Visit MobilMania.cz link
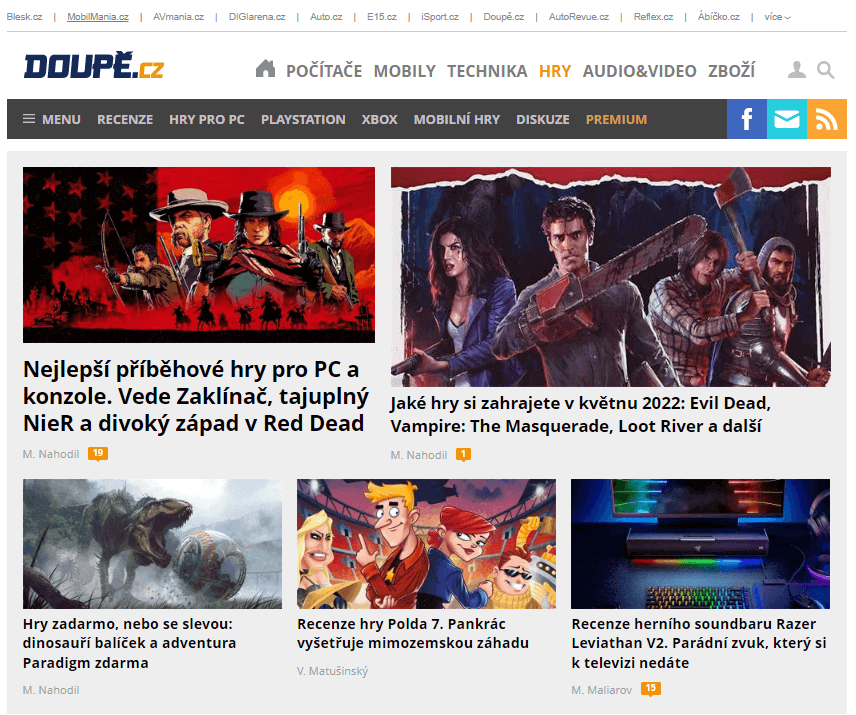Image resolution: width=856 pixels, height=715 pixels. (98, 17)
